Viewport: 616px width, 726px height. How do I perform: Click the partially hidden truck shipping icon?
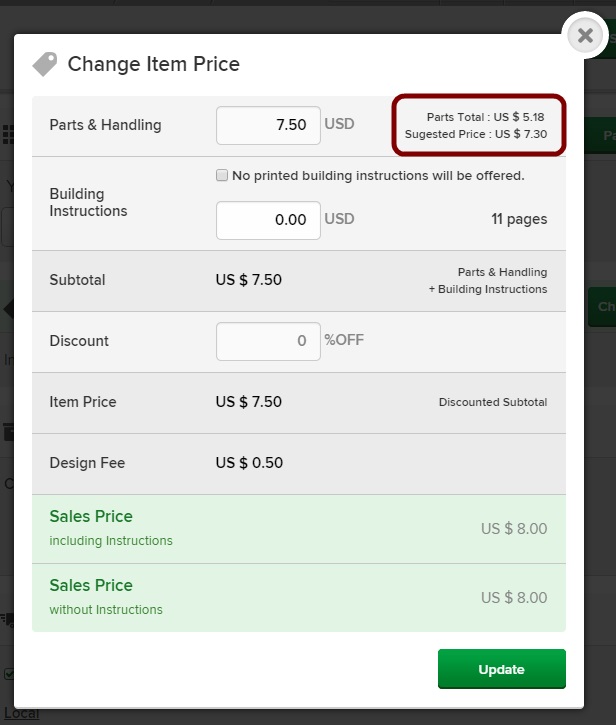[x=7, y=619]
